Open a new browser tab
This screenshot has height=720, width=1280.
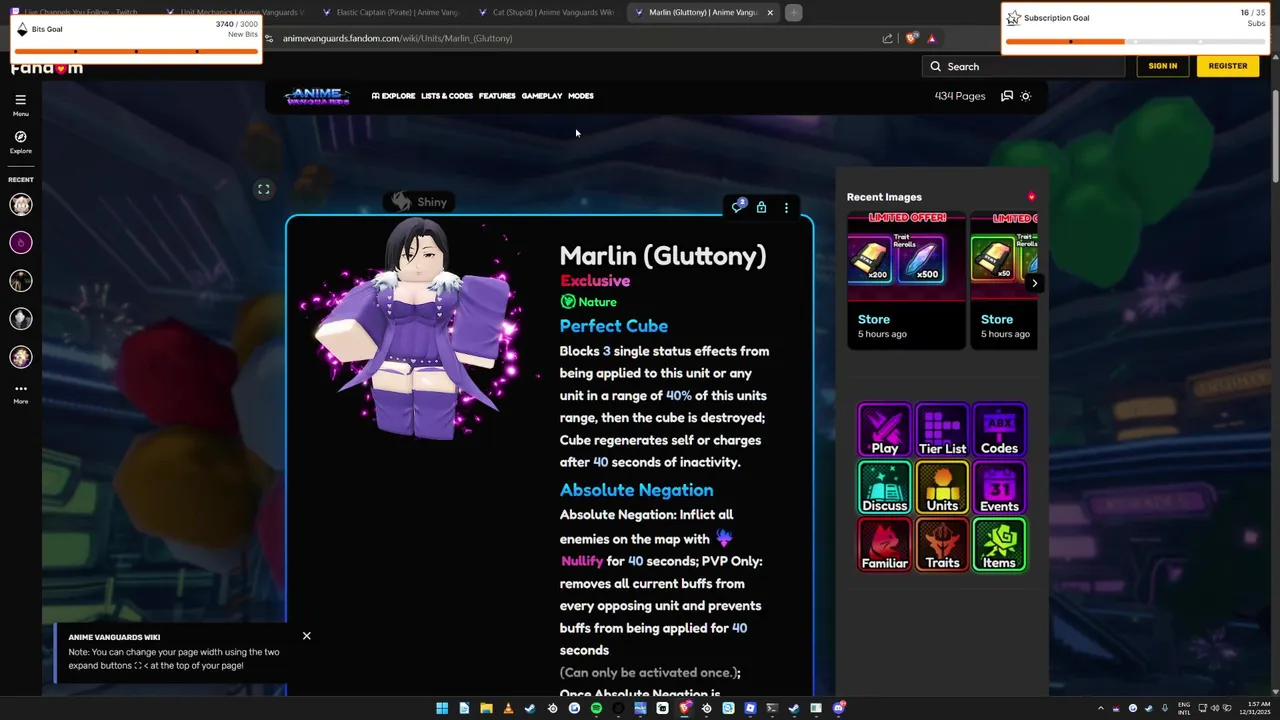[x=793, y=12]
